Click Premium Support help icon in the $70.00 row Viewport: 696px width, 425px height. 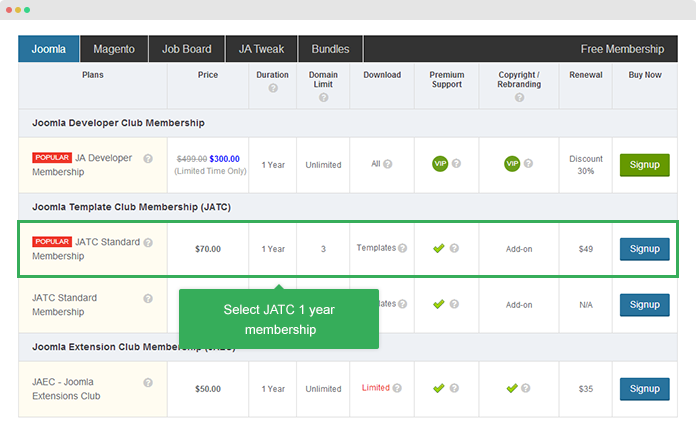coord(454,248)
